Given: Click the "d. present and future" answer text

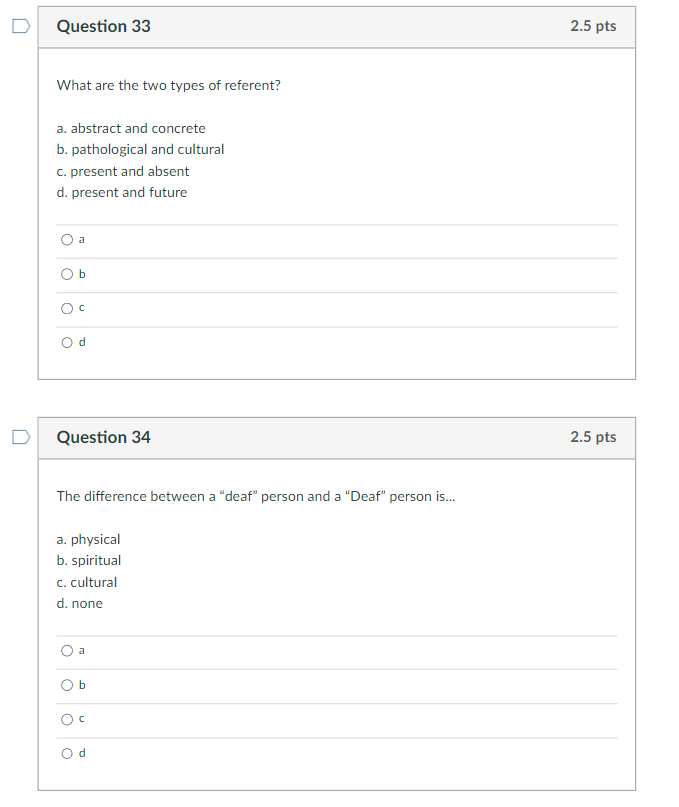Looking at the screenshot, I should (x=122, y=192).
